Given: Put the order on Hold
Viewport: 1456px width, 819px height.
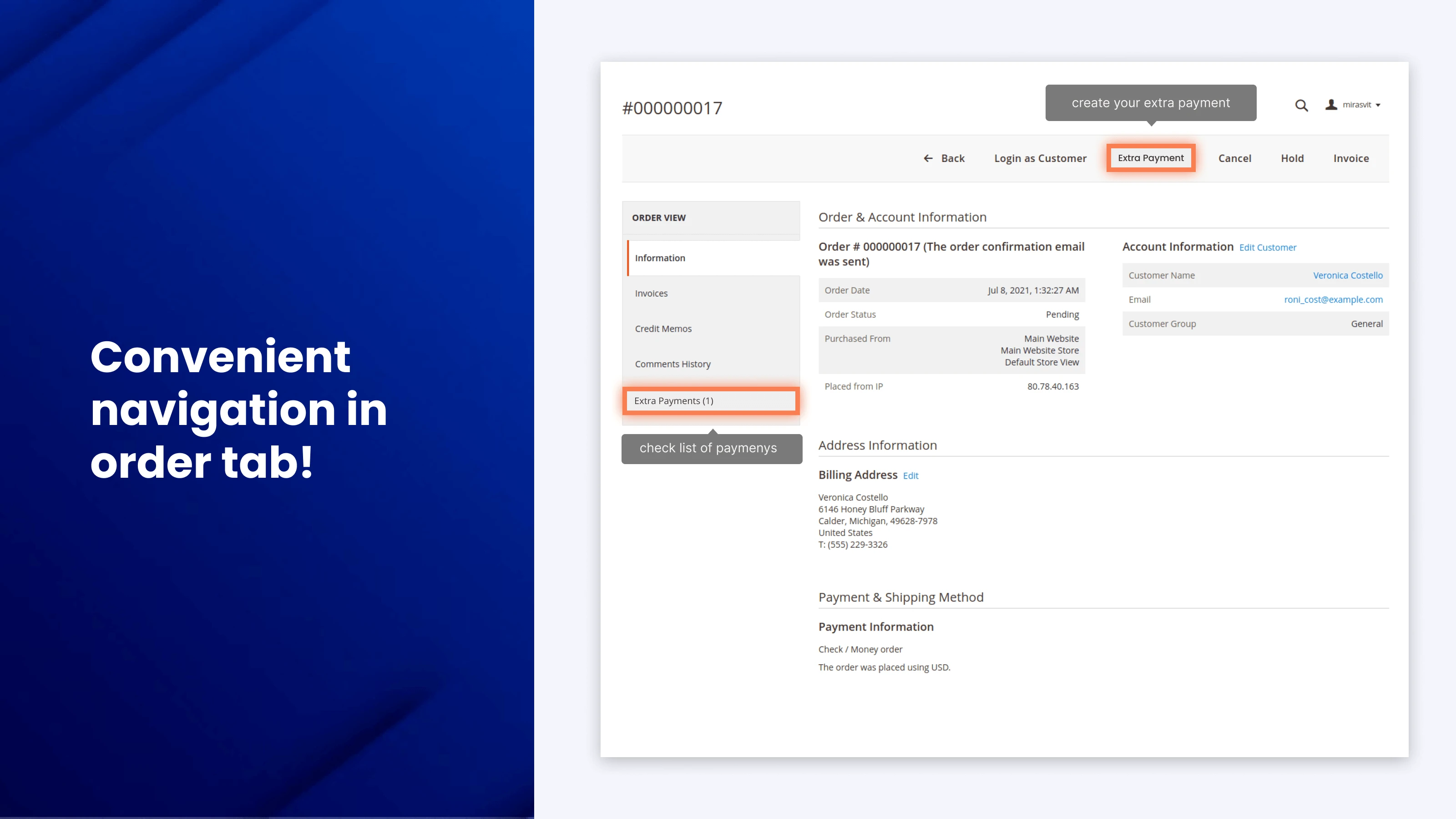Looking at the screenshot, I should point(1292,158).
